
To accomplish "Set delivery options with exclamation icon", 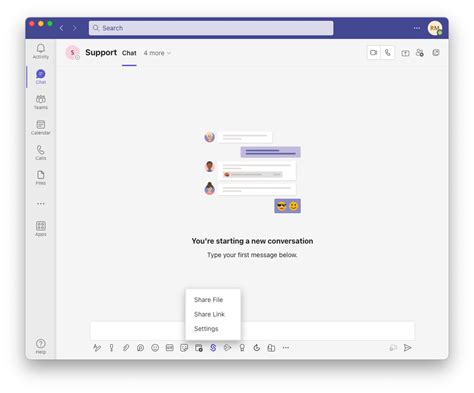I will (x=111, y=348).
